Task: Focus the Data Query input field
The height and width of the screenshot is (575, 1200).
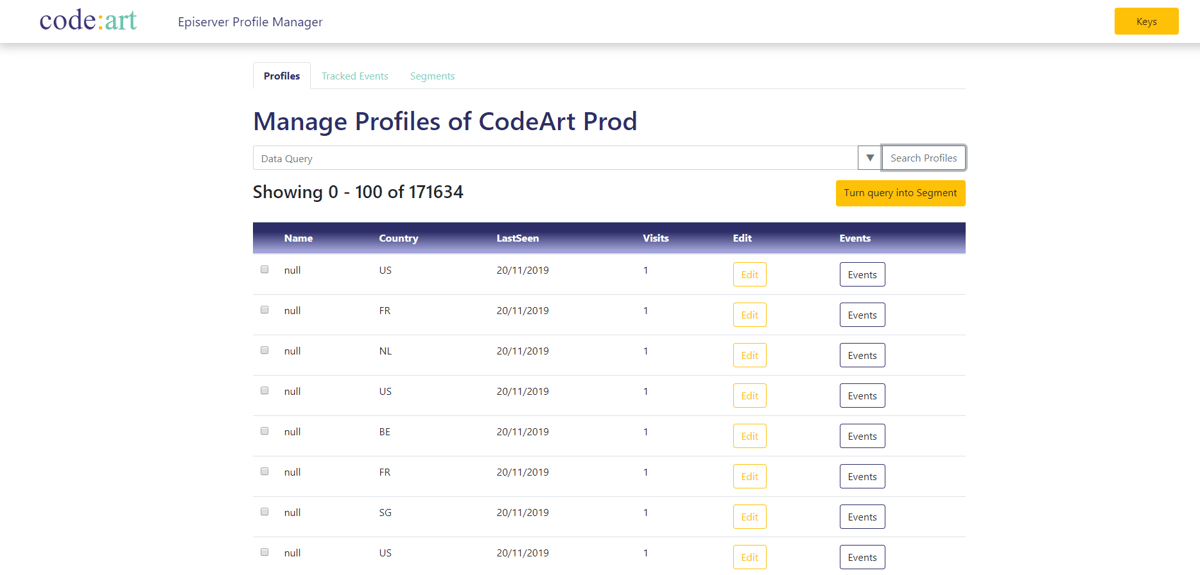Action: click(x=555, y=158)
